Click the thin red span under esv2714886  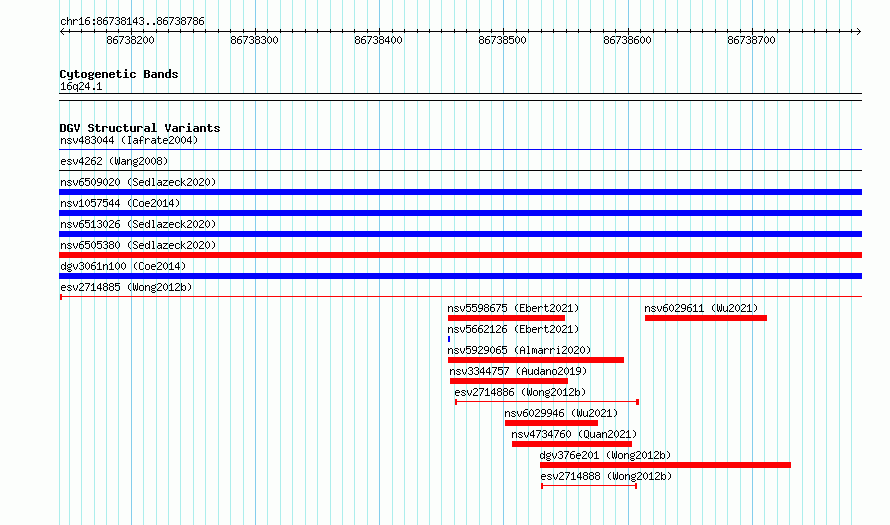coord(547,402)
